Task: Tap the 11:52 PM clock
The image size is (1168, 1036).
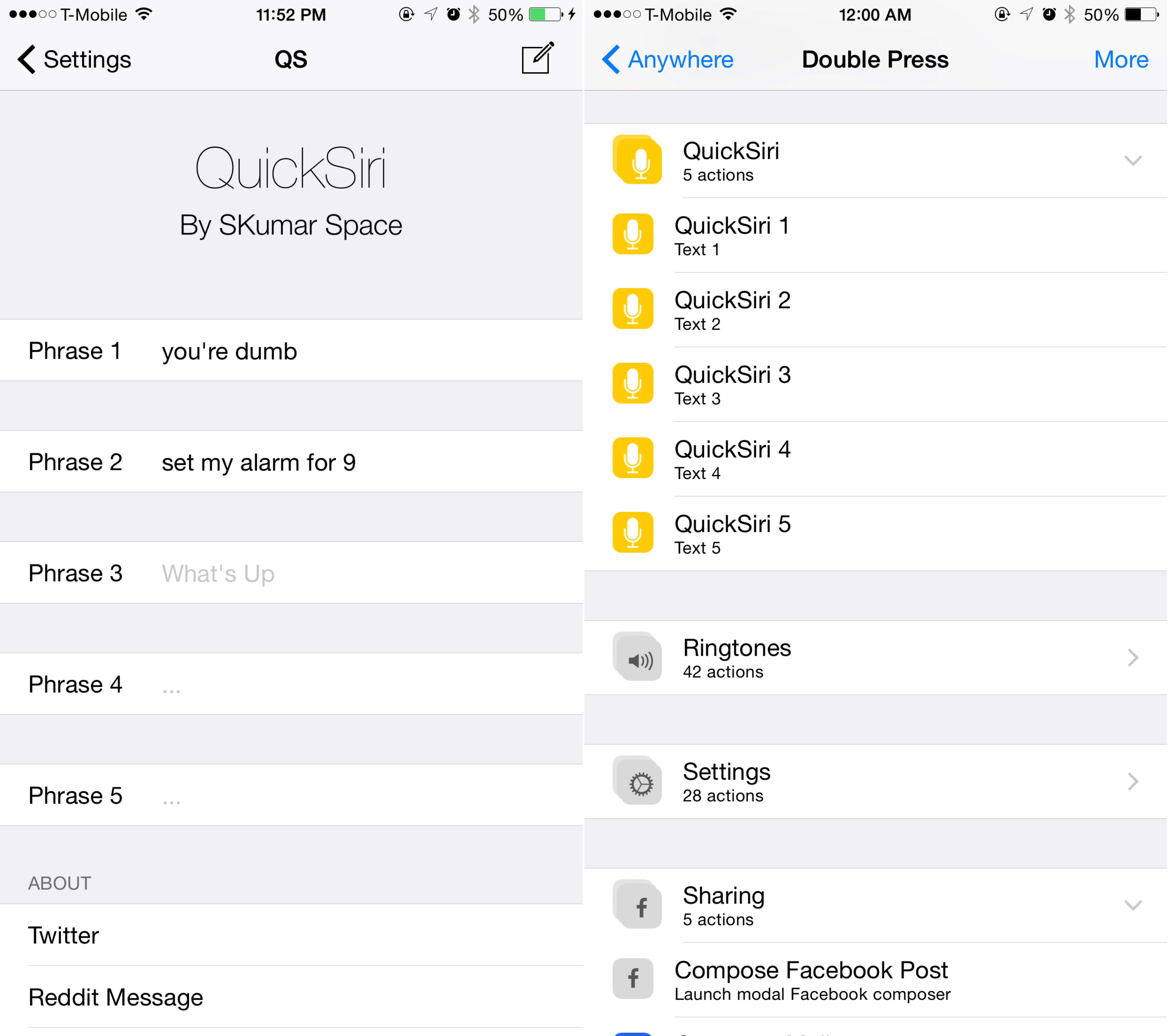Action: point(291,15)
